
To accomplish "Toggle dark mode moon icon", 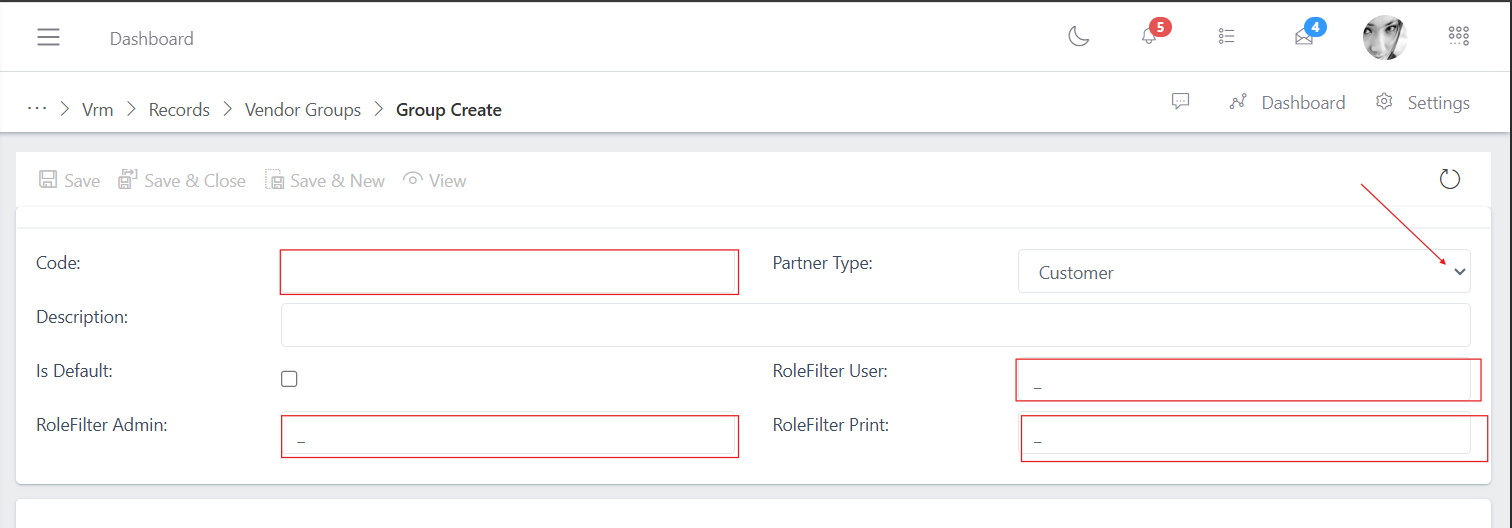I will [x=1079, y=37].
